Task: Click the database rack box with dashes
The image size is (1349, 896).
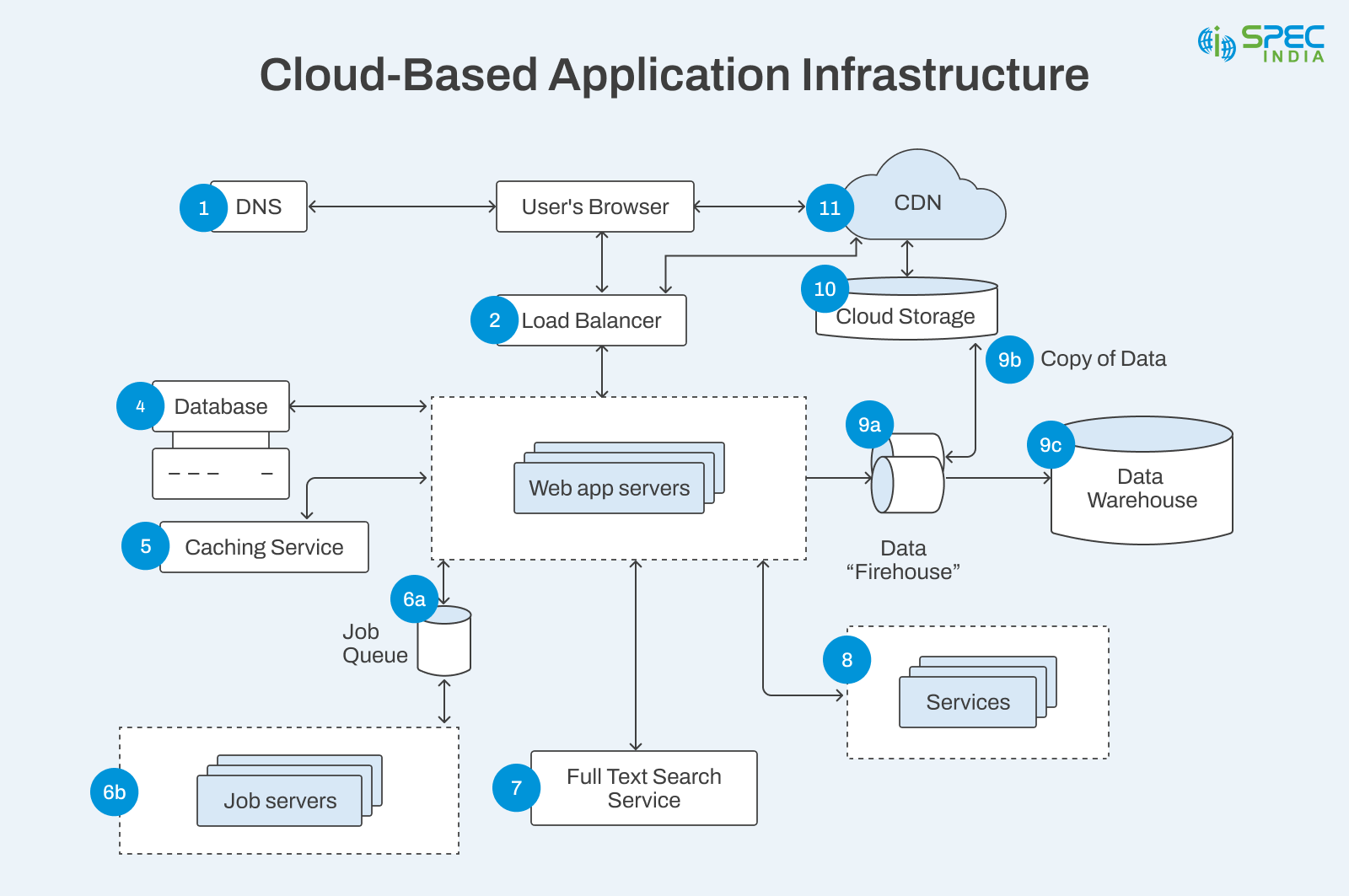Action: [x=221, y=474]
